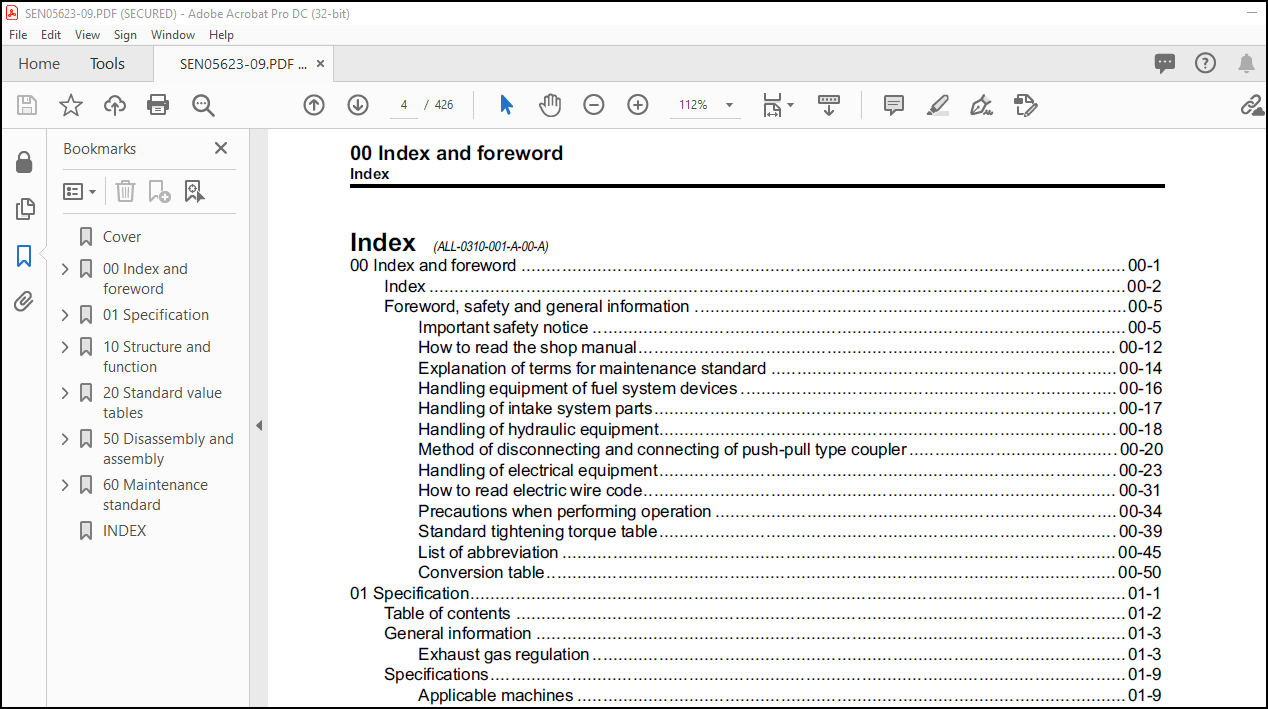Expand '60 Maintenance standard' bookmark
This screenshot has width=1268, height=709.
pyautogui.click(x=65, y=485)
